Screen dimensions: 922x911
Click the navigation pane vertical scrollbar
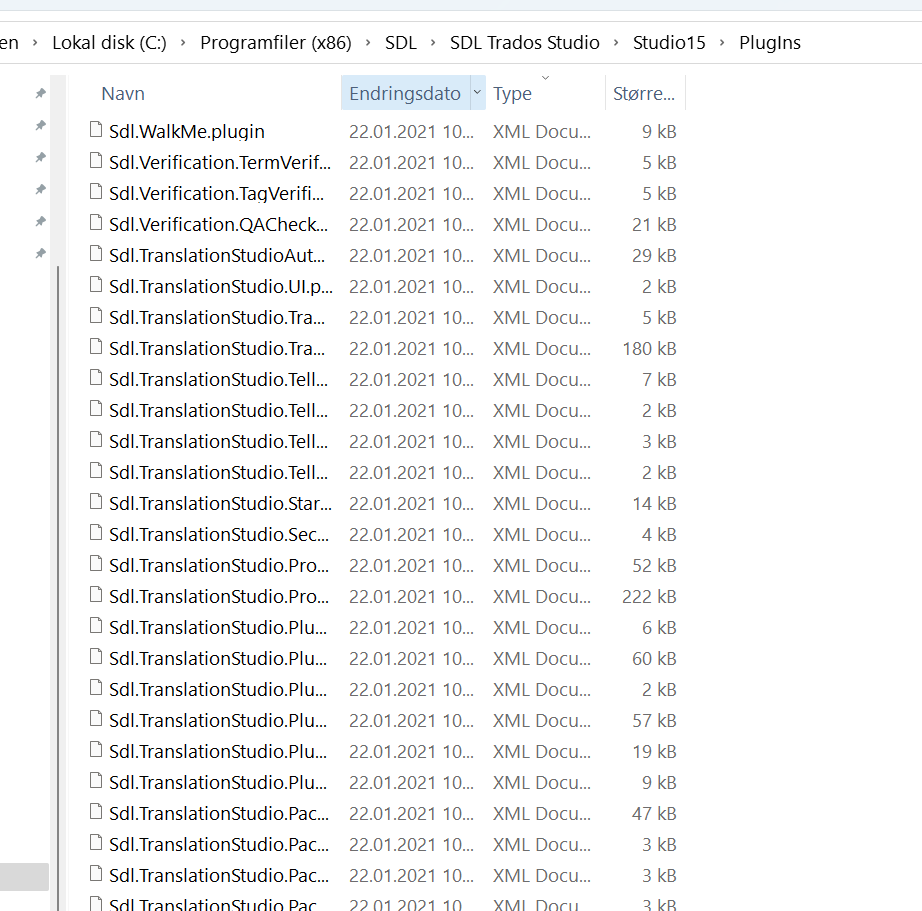click(x=58, y=500)
